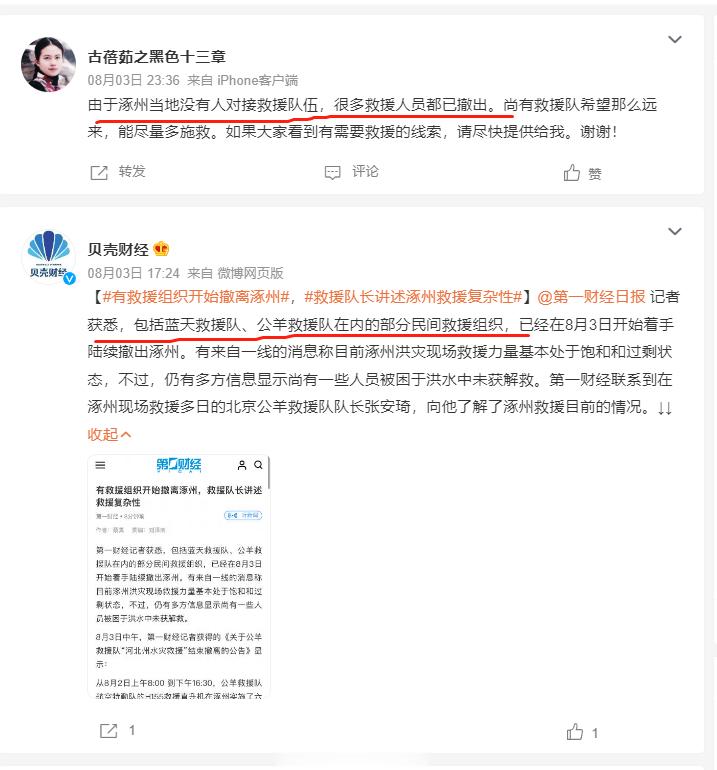Click 08月03日 17:24 timestamp
The height and width of the screenshot is (770, 717).
tap(134, 273)
